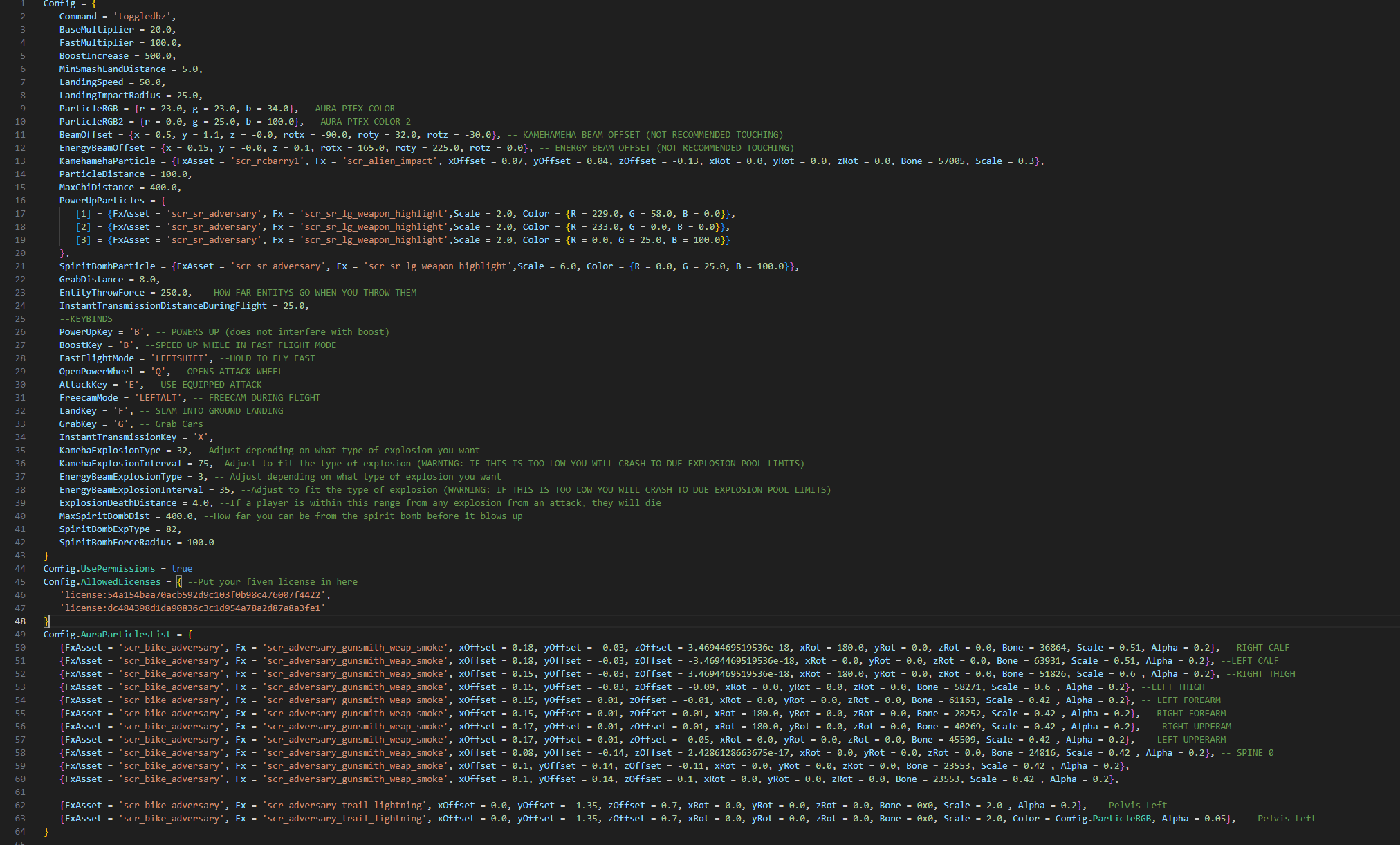Click the 'scr_alien_impact' Fx string
Image resolution: width=1400 pixels, height=845 pixels.
[389, 161]
